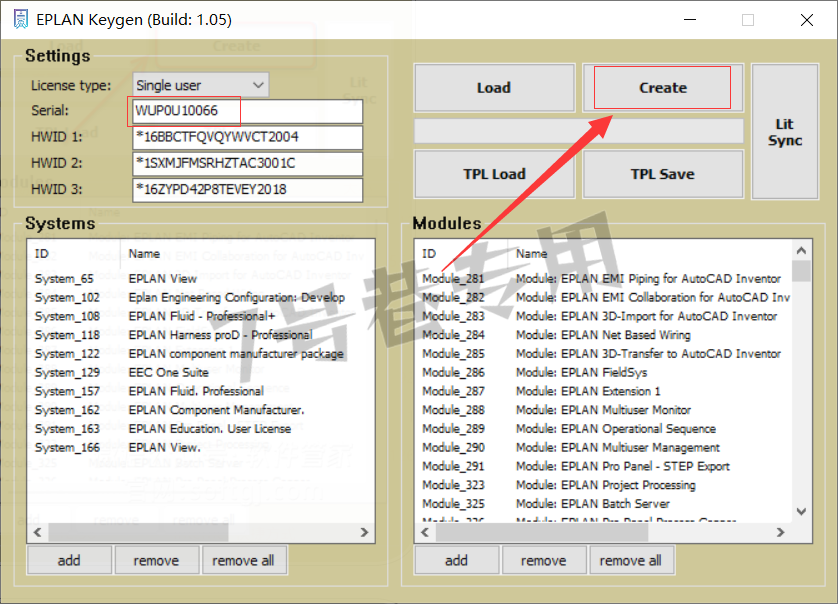The height and width of the screenshot is (604, 838).
Task: Click the ID column header in Modules list
Action: tap(462, 253)
